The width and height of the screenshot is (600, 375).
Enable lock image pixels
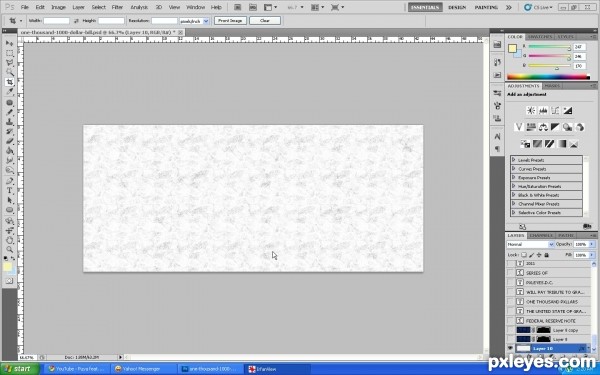(x=532, y=255)
